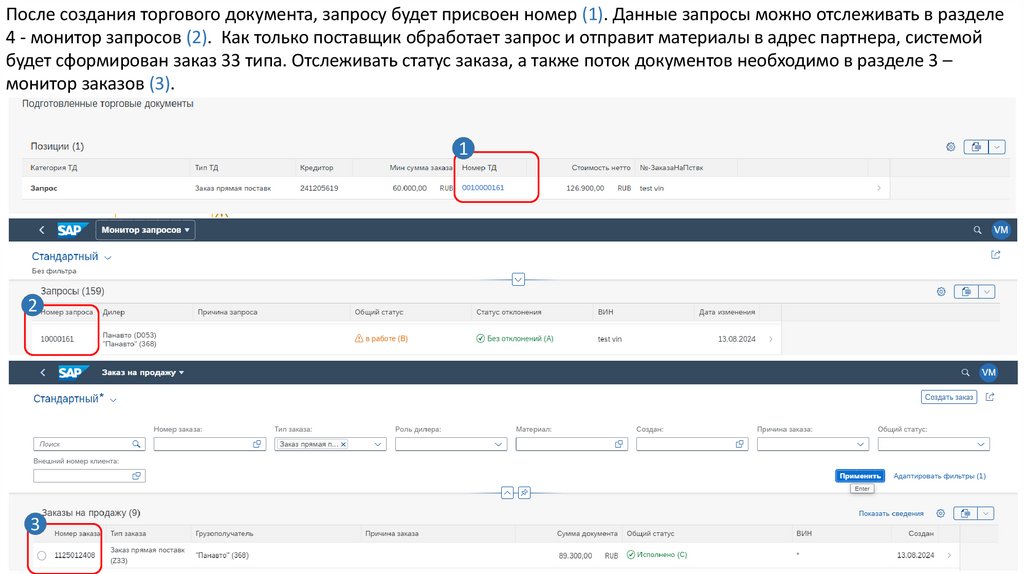Open VM user avatar in Заказ на продажу
Screen dimensions: 1024x574
click(x=989, y=372)
